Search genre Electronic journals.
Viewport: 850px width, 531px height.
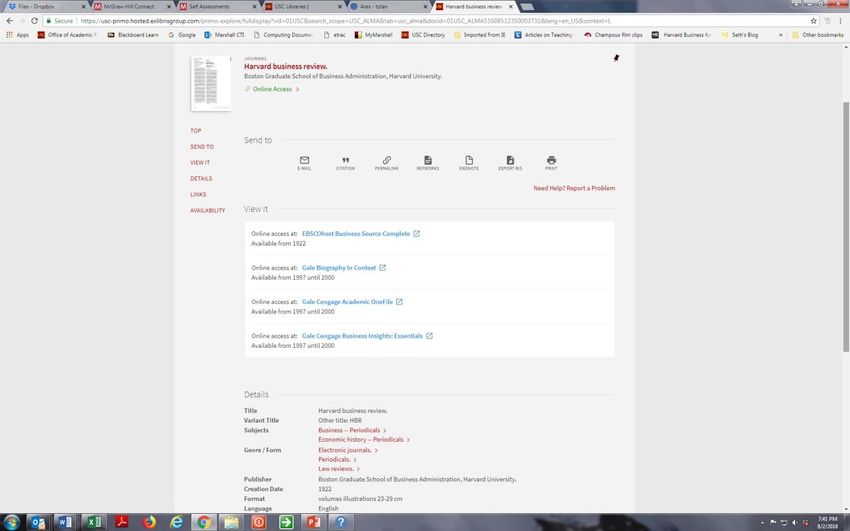point(345,450)
